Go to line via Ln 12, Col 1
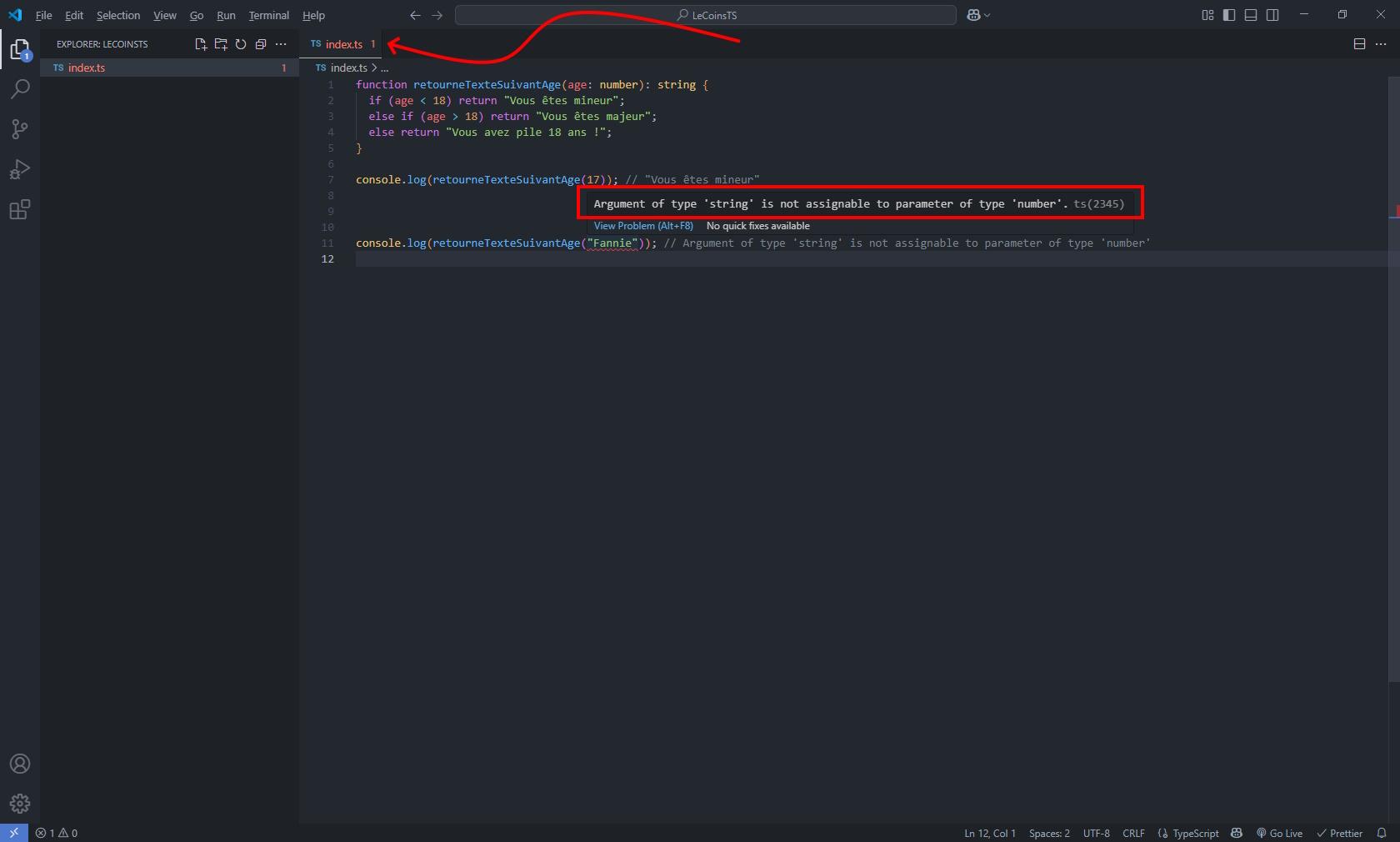 pyautogui.click(x=990, y=833)
